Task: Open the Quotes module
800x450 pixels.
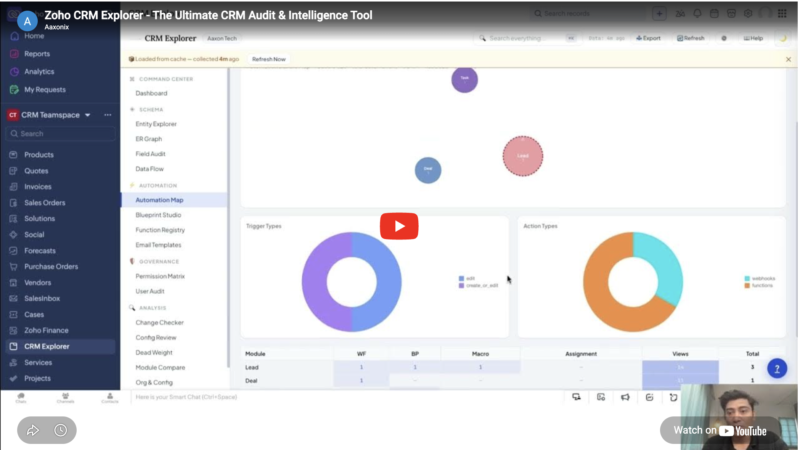Action: [x=36, y=171]
